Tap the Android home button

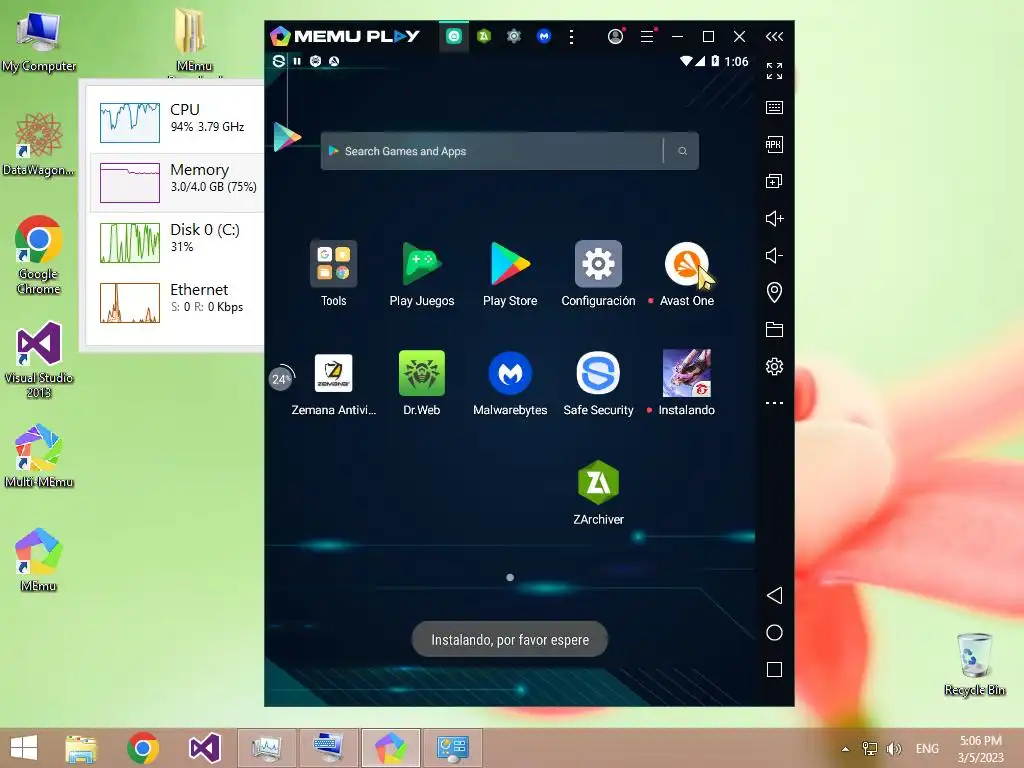tap(774, 632)
